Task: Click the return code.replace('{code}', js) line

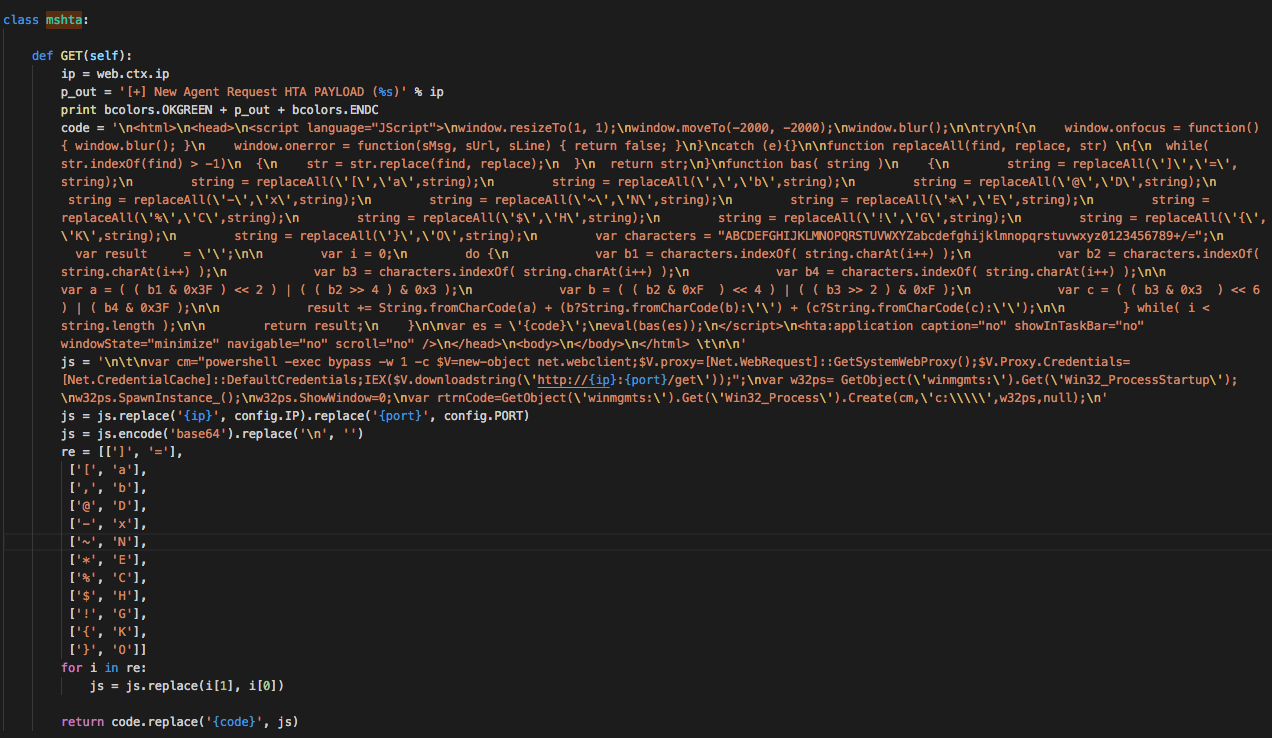Action: pyautogui.click(x=180, y=721)
